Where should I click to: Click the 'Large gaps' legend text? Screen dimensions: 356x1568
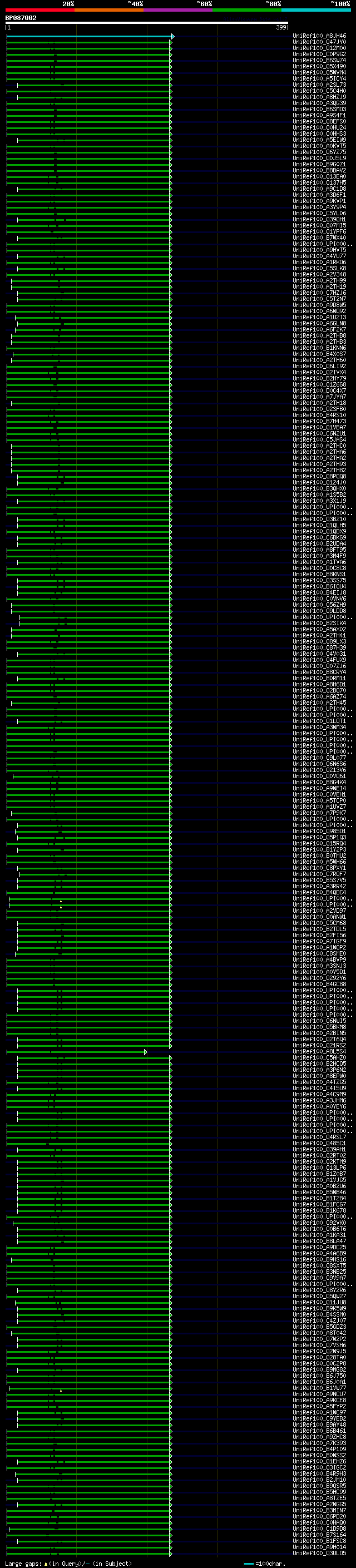point(24,1563)
